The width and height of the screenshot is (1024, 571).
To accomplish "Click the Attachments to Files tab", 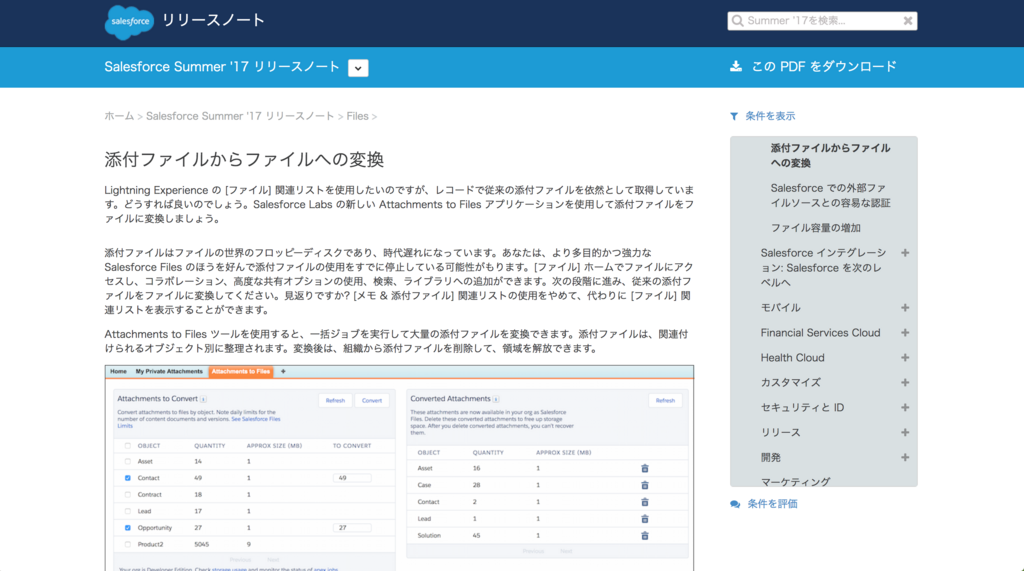I will 240,371.
